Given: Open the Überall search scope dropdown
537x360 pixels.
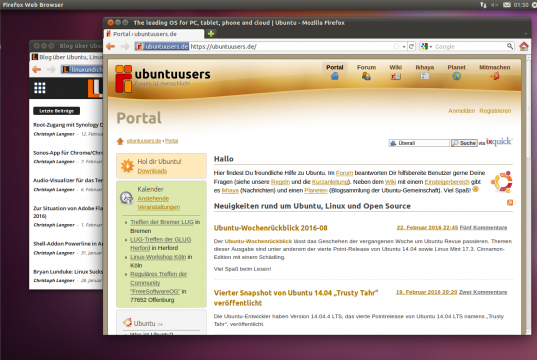Looking at the screenshot, I should coord(419,143).
